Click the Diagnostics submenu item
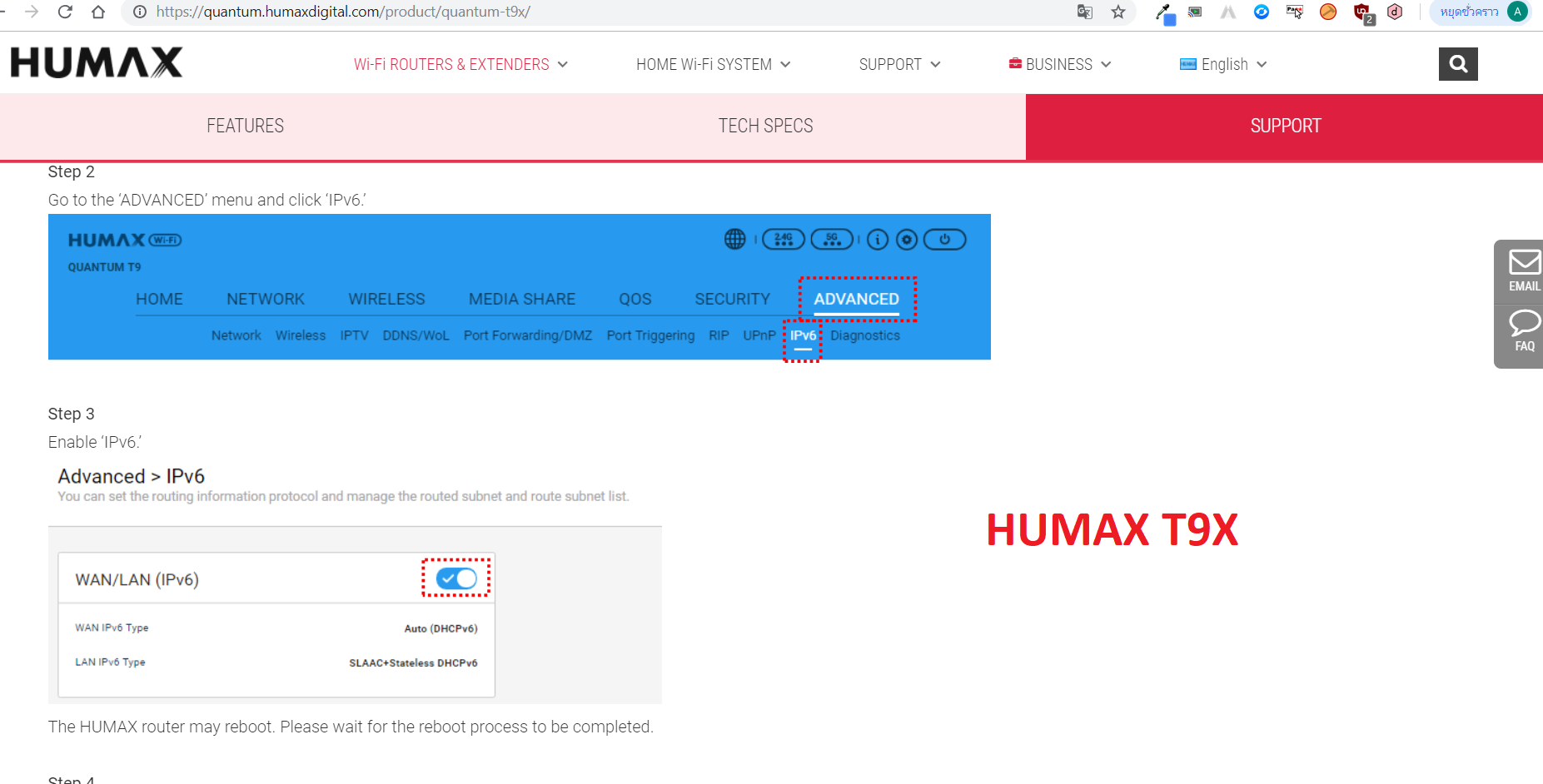 coord(865,335)
